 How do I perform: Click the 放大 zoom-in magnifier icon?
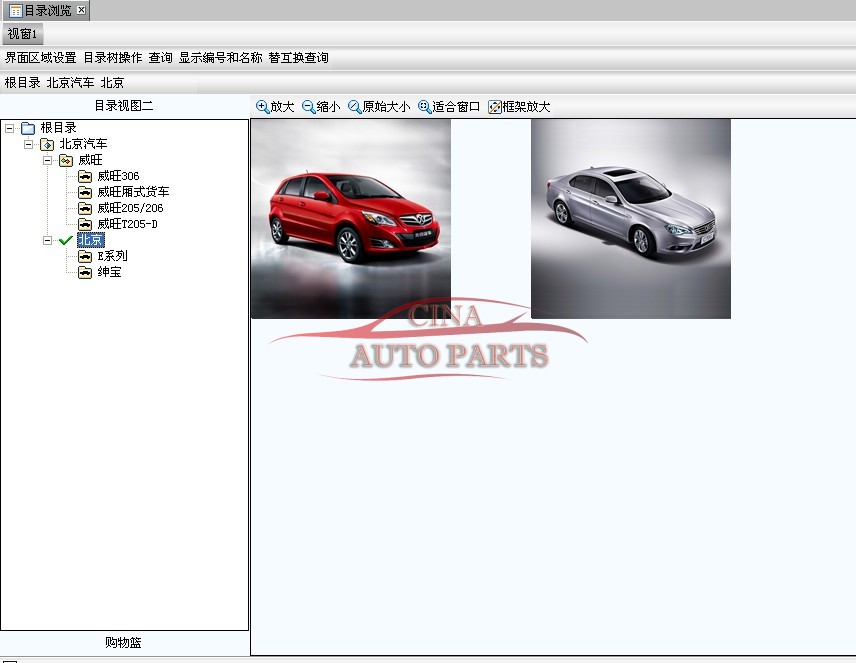(263, 107)
